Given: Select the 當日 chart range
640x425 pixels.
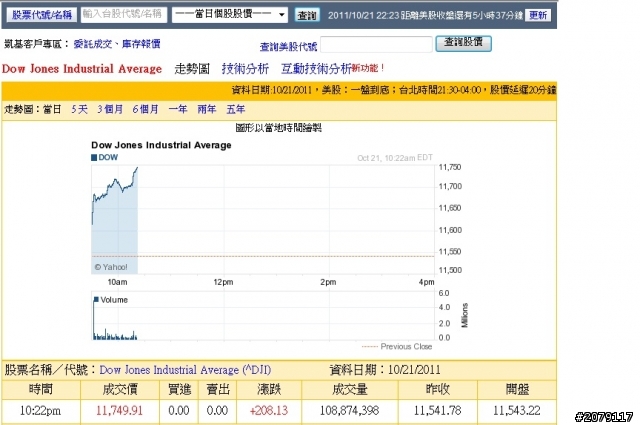Looking at the screenshot, I should coord(52,109).
